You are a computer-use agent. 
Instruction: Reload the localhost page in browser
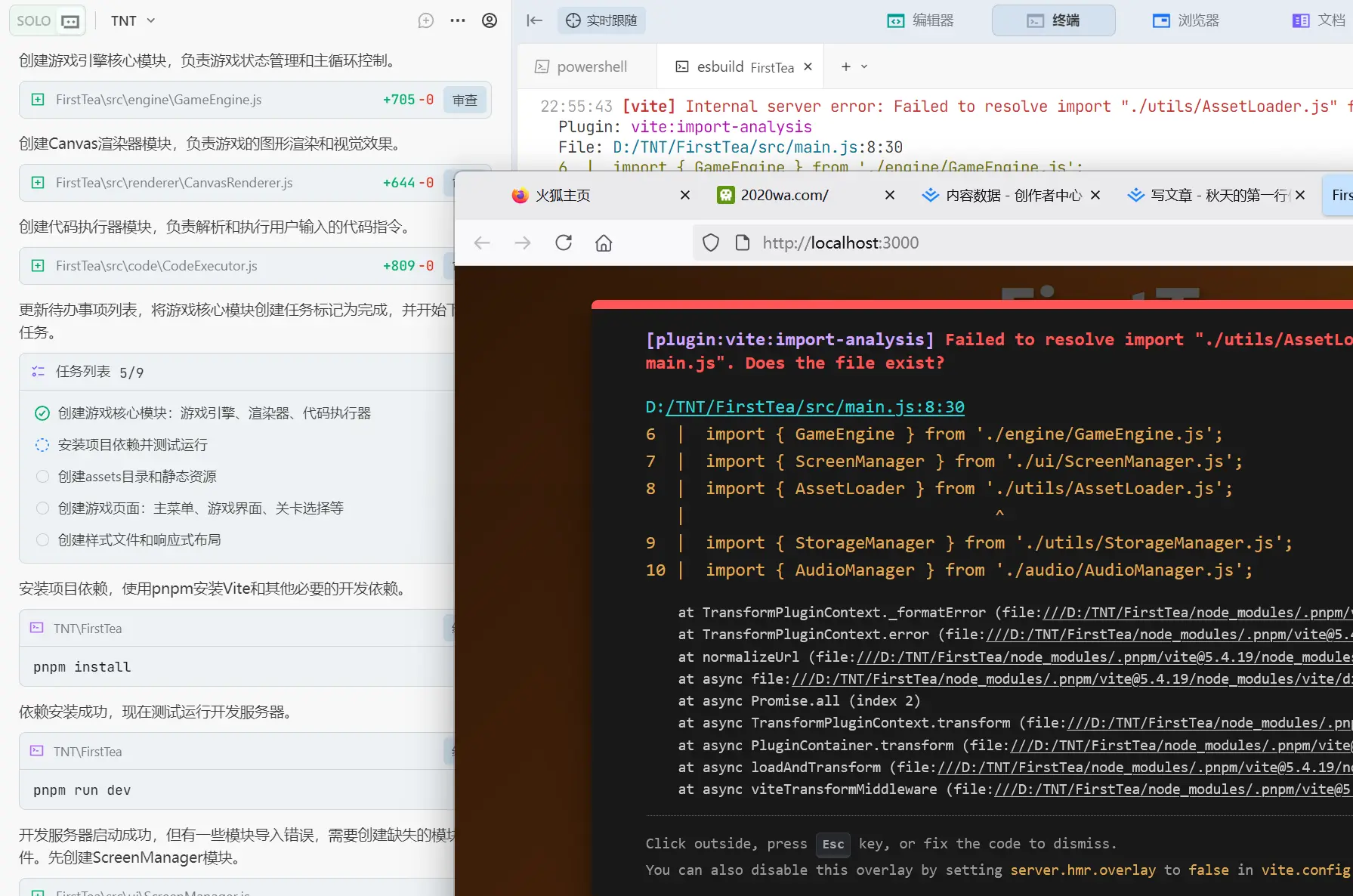coord(564,243)
